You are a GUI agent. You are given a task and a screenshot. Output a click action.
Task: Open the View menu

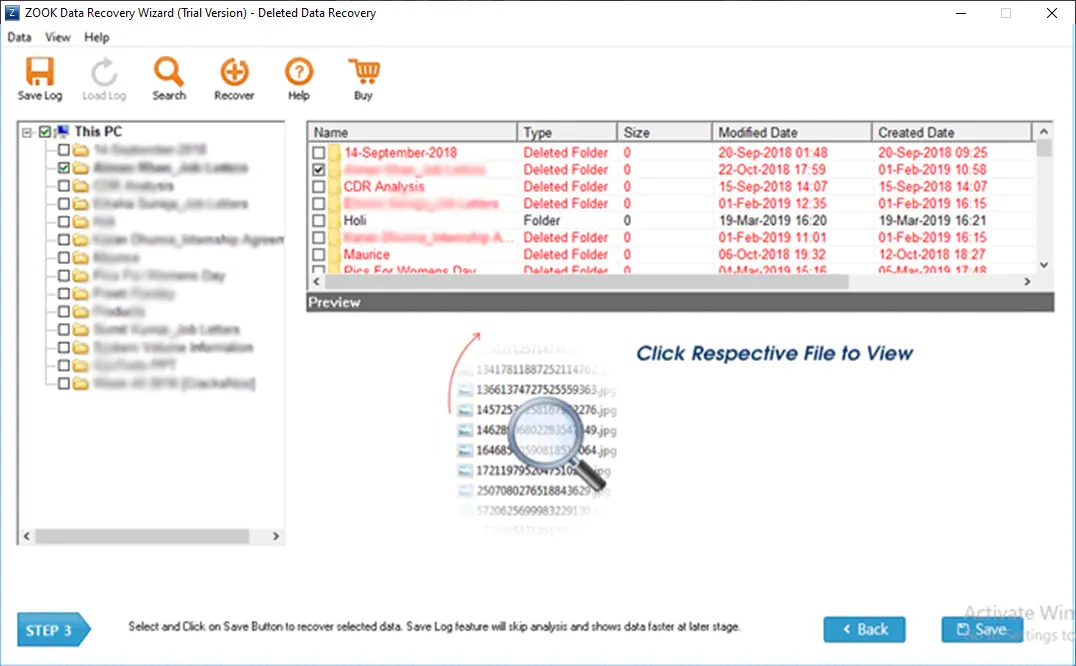pyautogui.click(x=58, y=37)
